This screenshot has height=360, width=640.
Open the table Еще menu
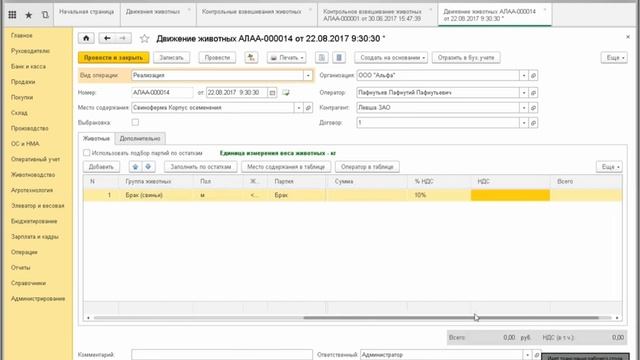609,167
